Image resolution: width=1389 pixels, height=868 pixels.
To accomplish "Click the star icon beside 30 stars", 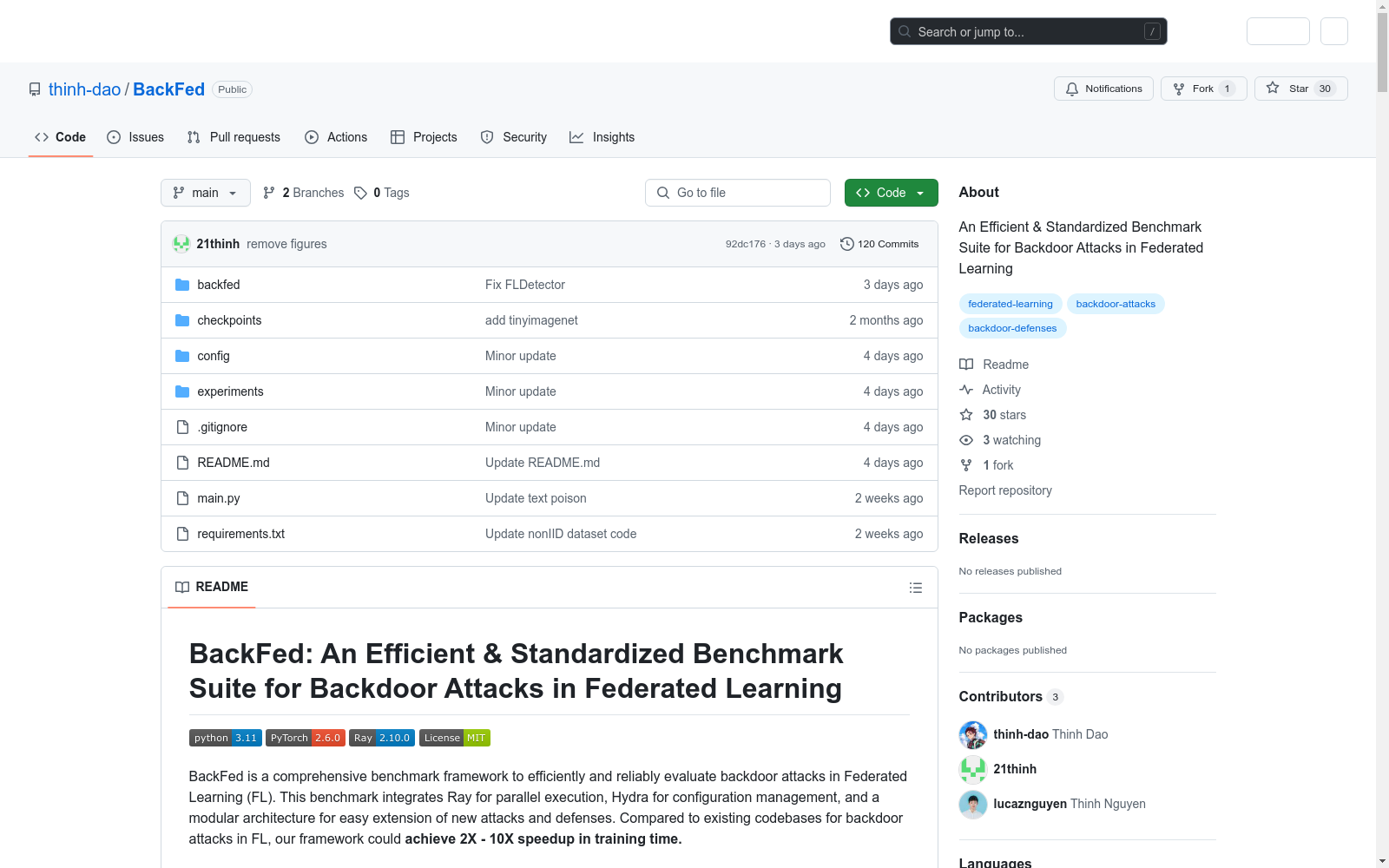I will coord(966,415).
